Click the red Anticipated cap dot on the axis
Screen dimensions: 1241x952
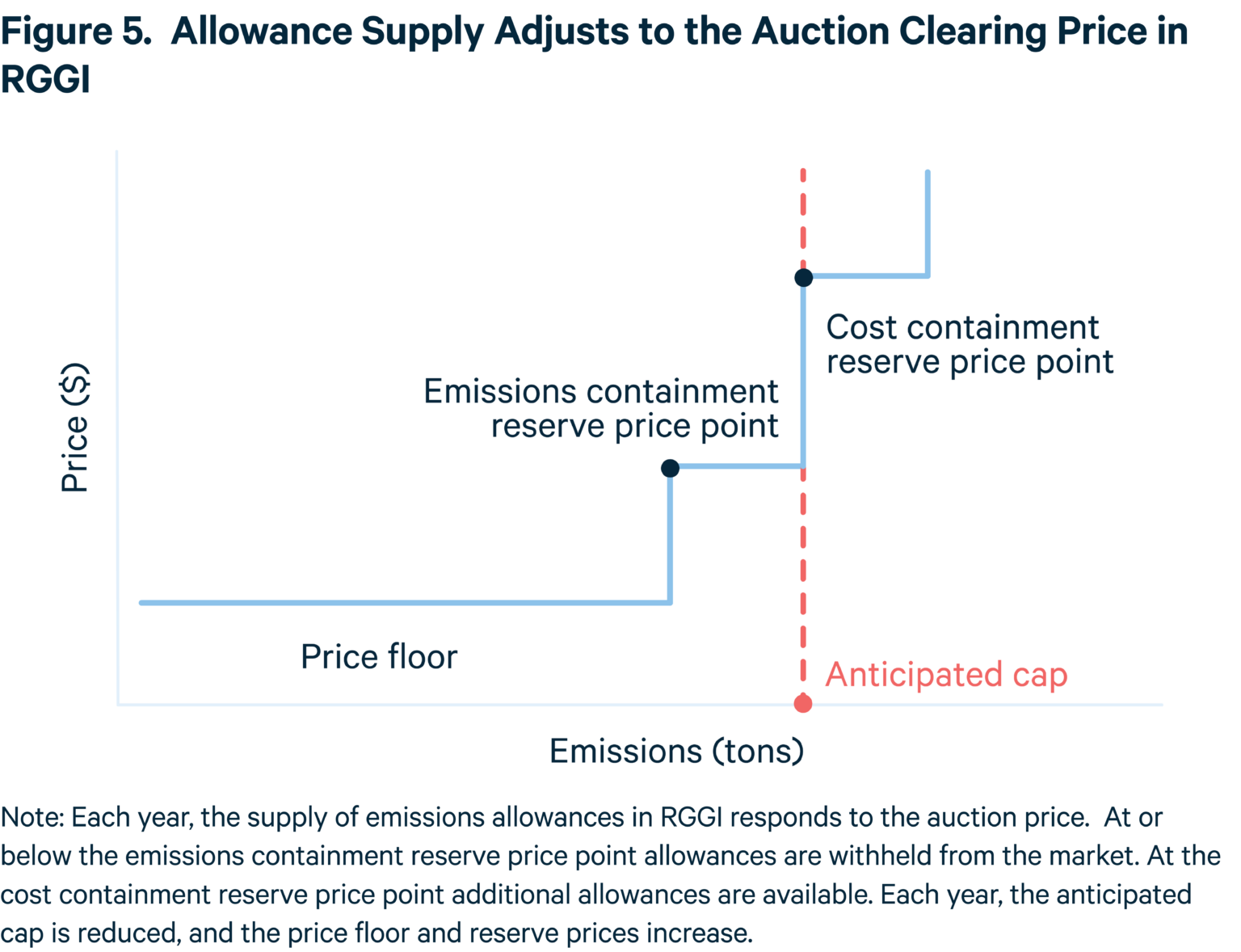(802, 703)
